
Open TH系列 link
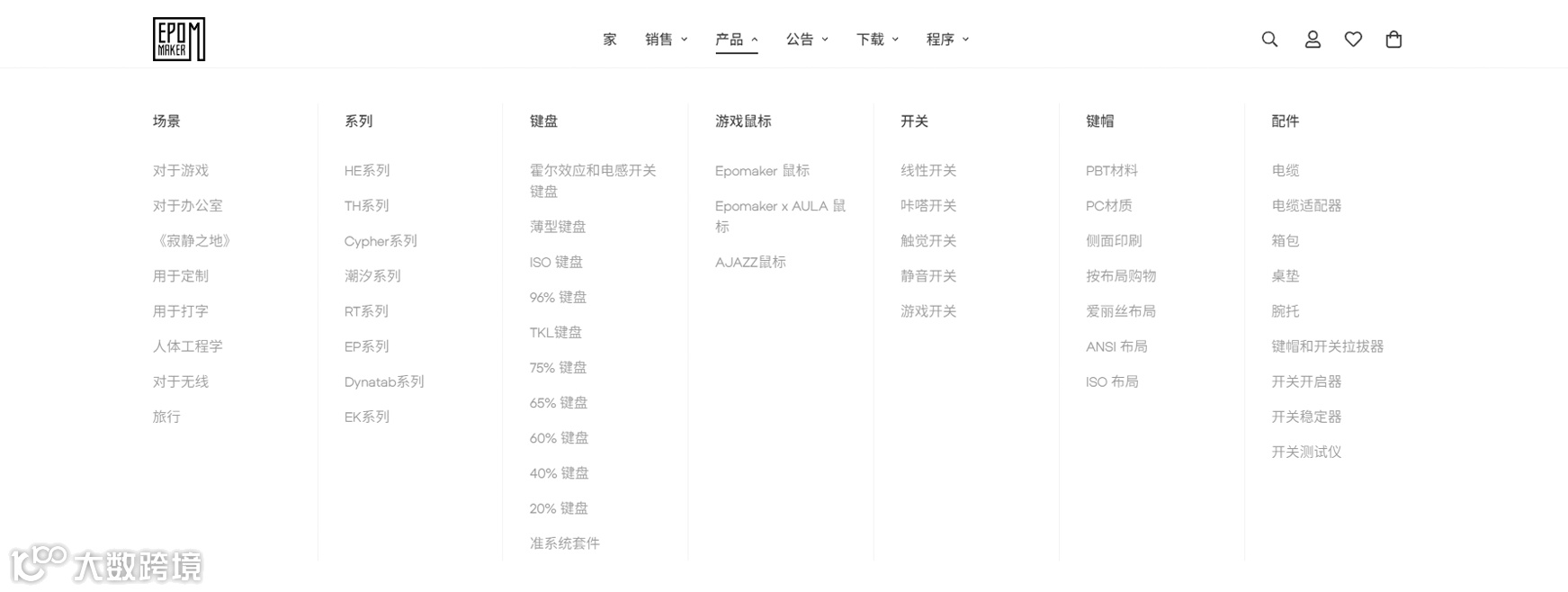[x=366, y=206]
